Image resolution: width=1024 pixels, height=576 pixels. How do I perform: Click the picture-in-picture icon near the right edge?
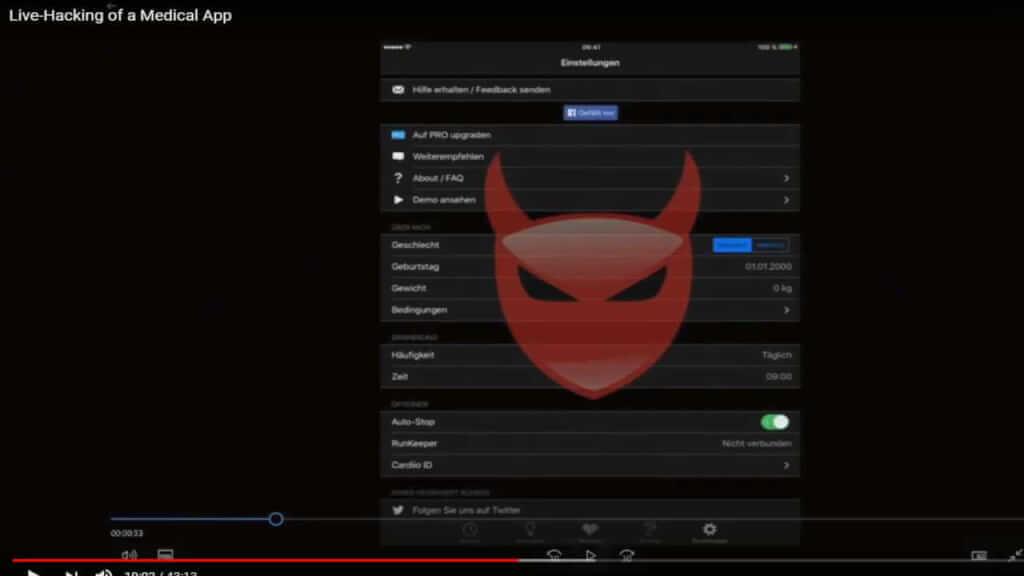(978, 556)
